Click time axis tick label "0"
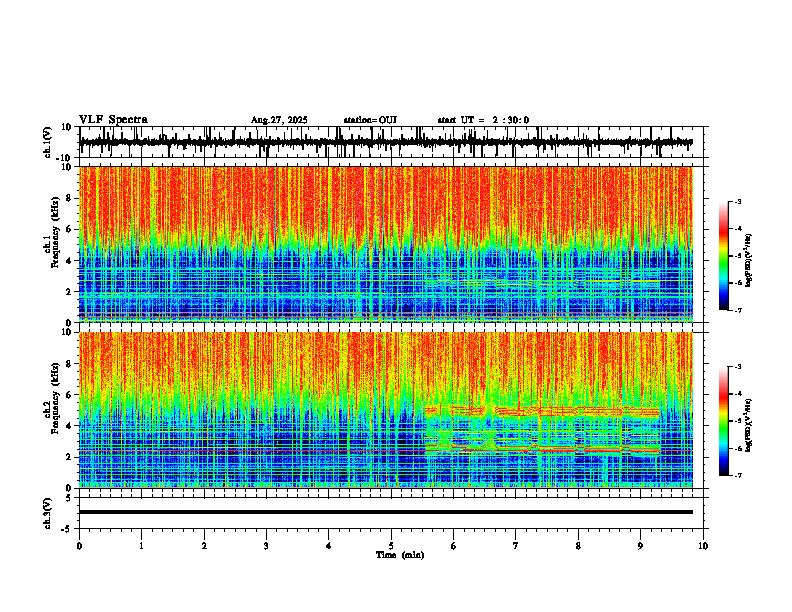This screenshot has height=612, width=792. 79,546
